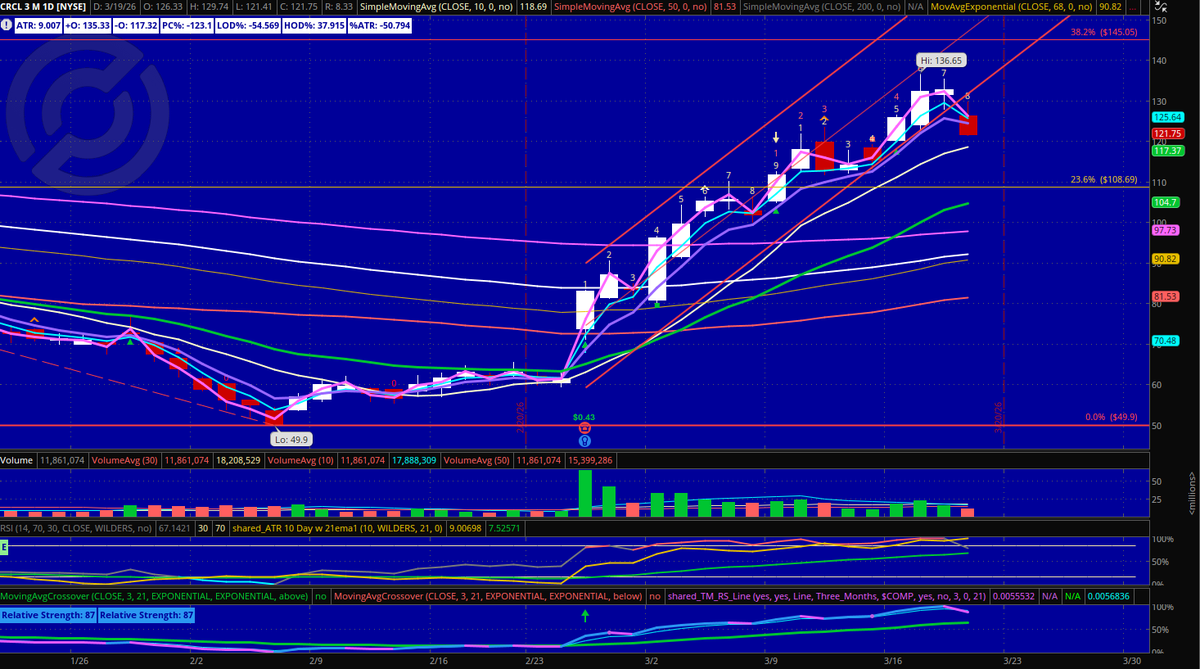Click the $0.43 earnings value label
This screenshot has width=1200, height=669.
(584, 416)
